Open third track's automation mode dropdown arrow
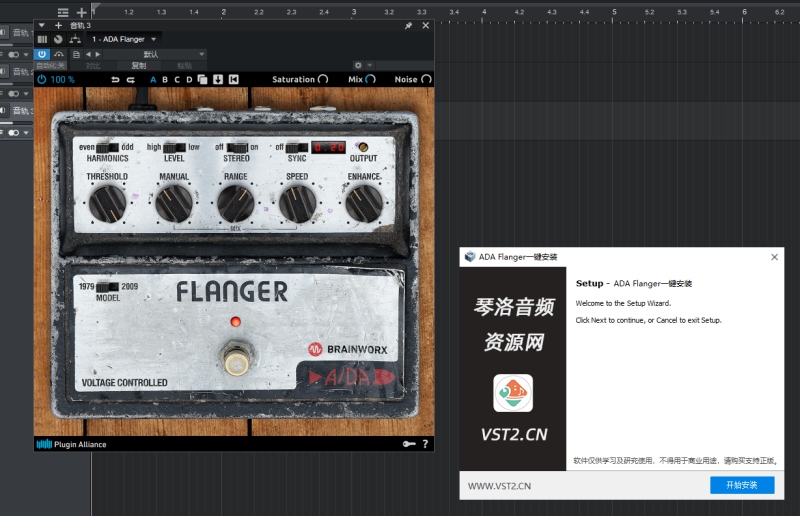This screenshot has width=800, height=516. [x=26, y=133]
